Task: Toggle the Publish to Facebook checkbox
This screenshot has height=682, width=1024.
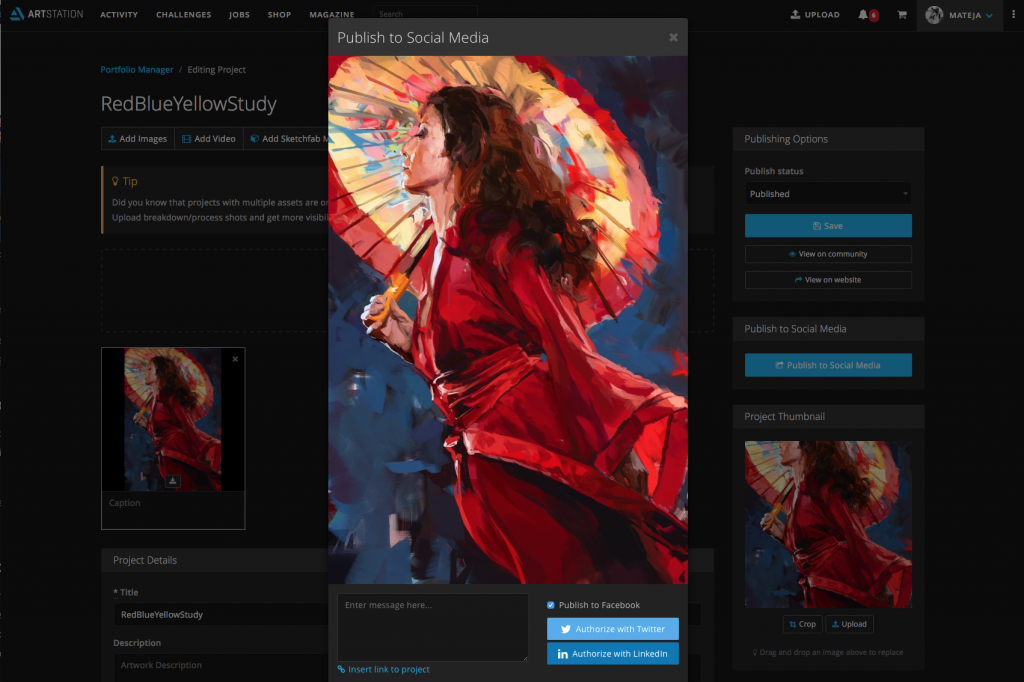Action: (551, 605)
